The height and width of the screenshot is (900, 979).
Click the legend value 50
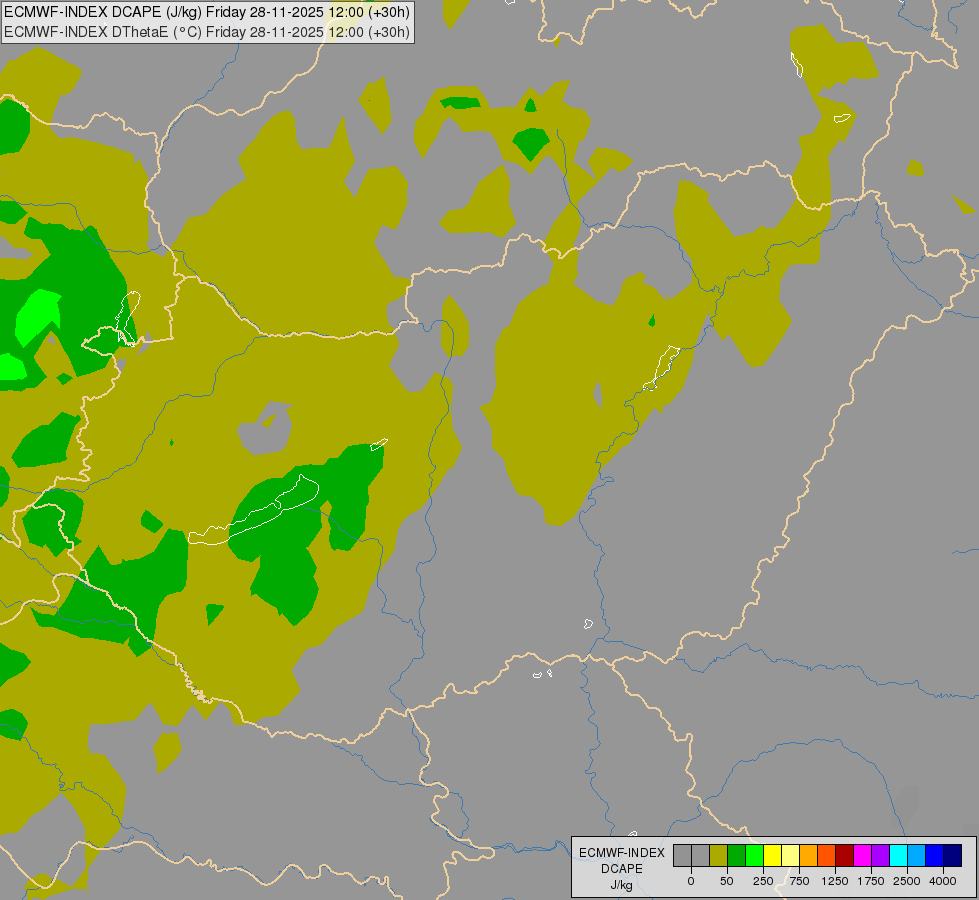(727, 881)
